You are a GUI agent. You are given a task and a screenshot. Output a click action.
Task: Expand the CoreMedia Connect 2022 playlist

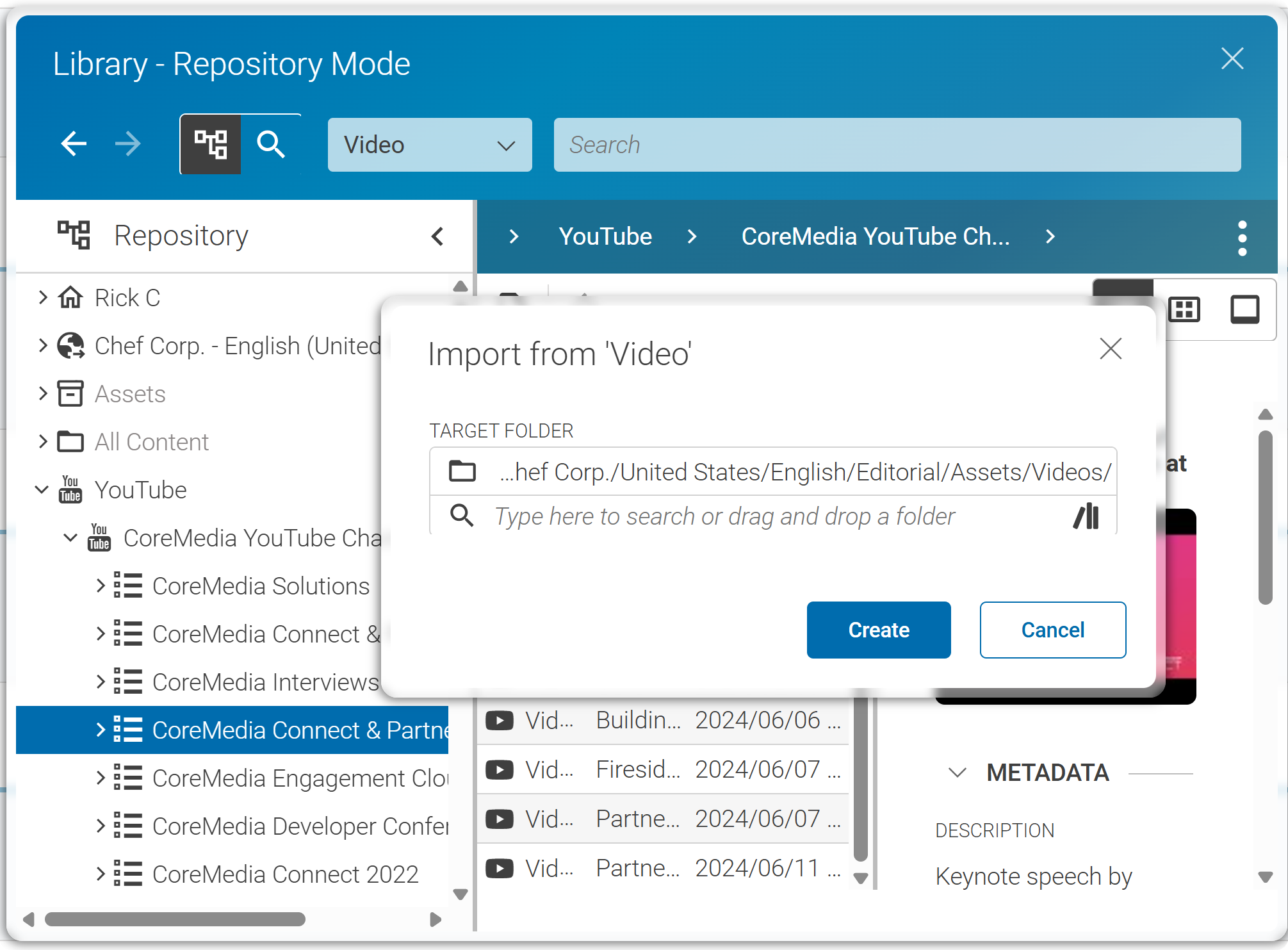coord(101,874)
